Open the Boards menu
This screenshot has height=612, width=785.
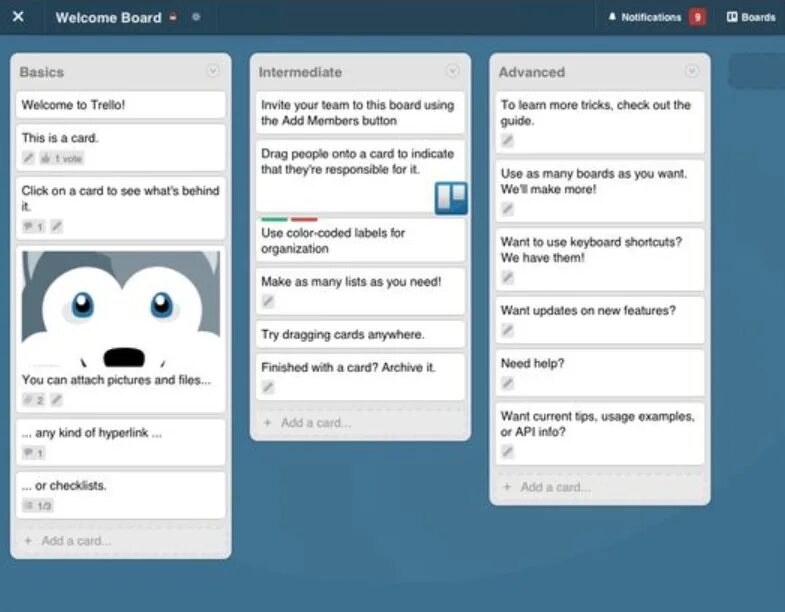pos(751,17)
